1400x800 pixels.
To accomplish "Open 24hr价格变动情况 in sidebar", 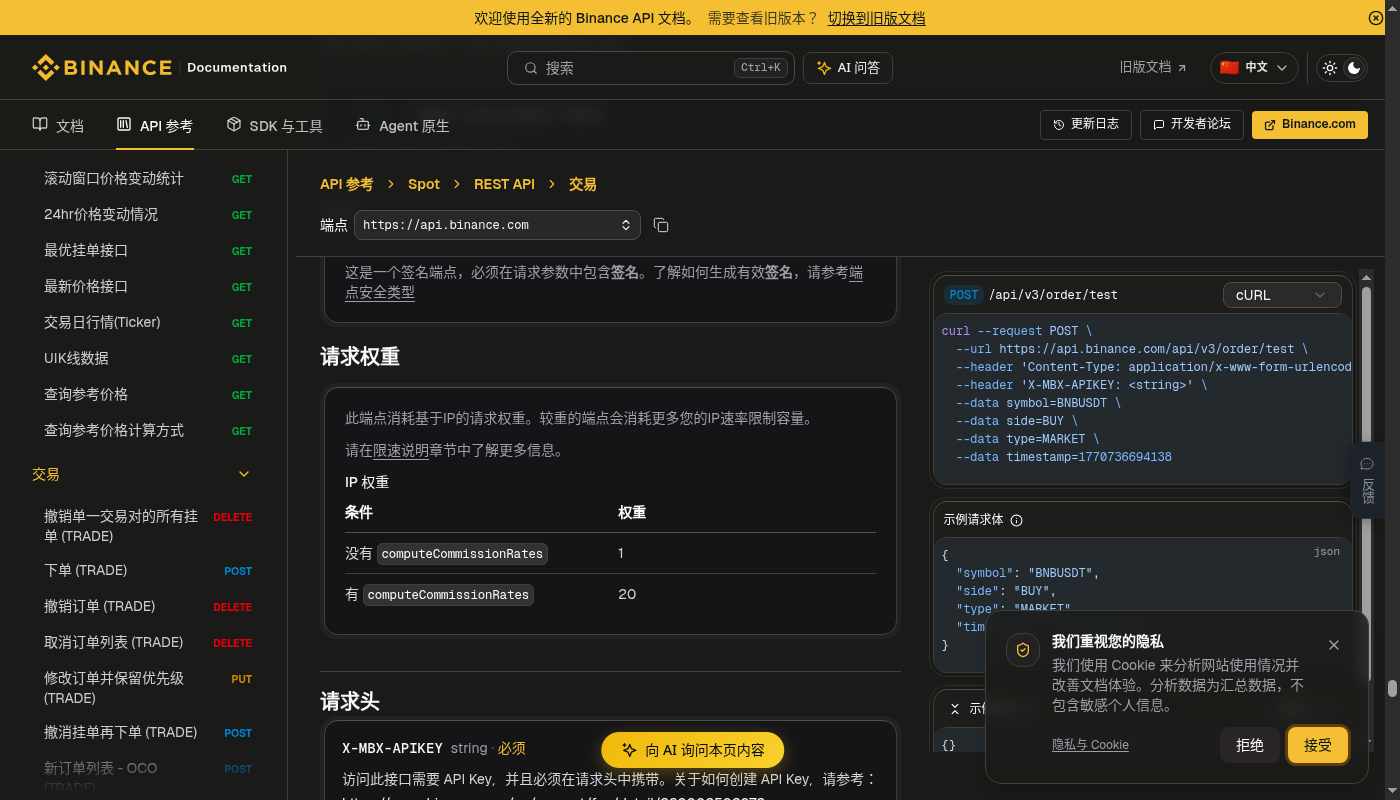I will [x=148, y=214].
